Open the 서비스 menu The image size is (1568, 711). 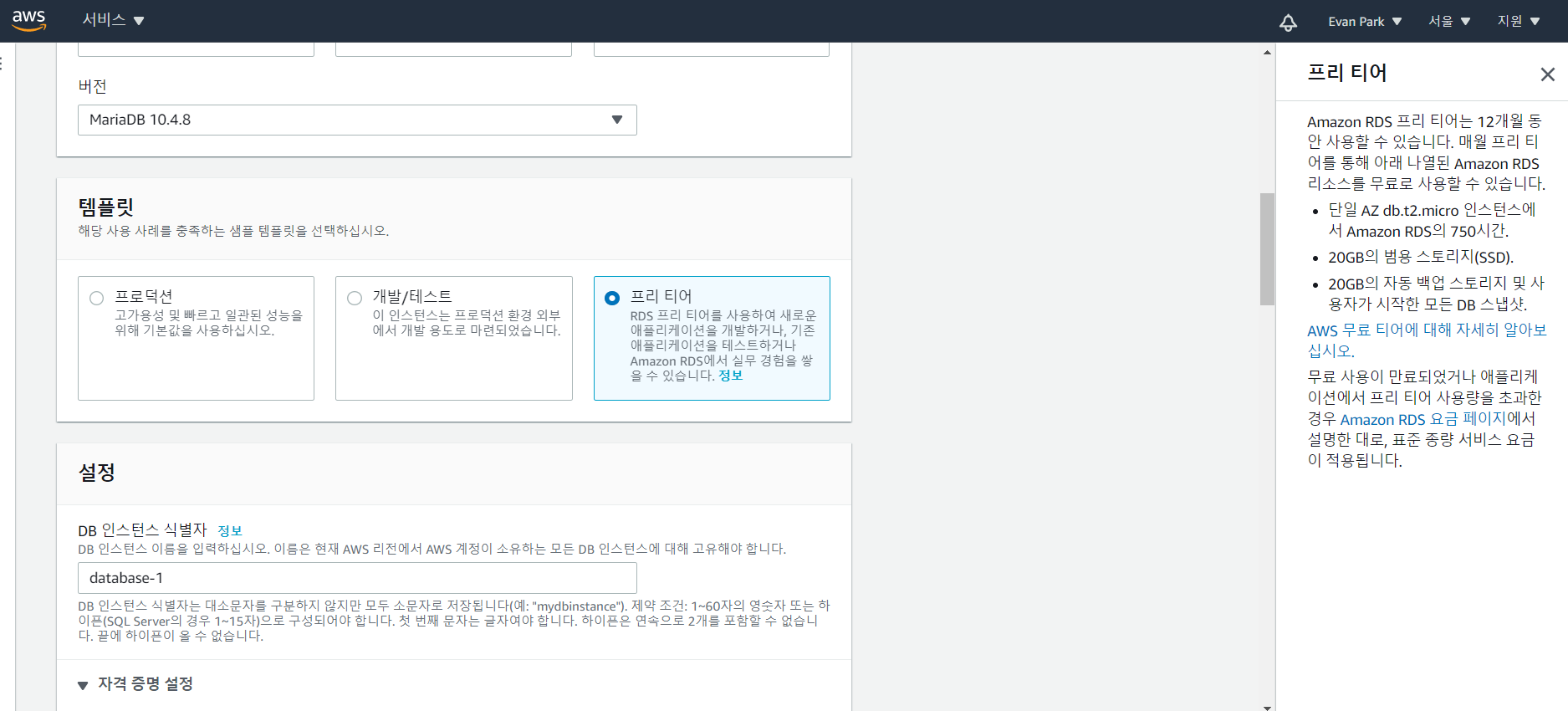(113, 20)
